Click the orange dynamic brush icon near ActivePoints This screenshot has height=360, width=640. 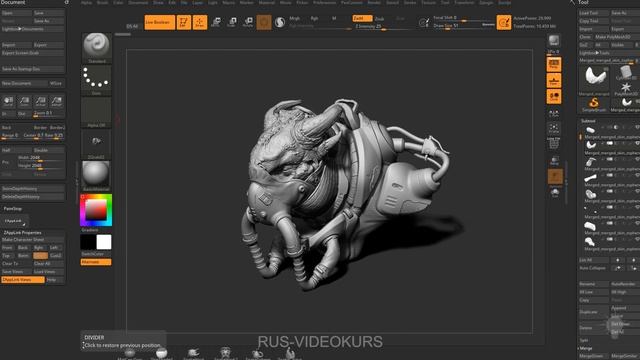point(504,22)
